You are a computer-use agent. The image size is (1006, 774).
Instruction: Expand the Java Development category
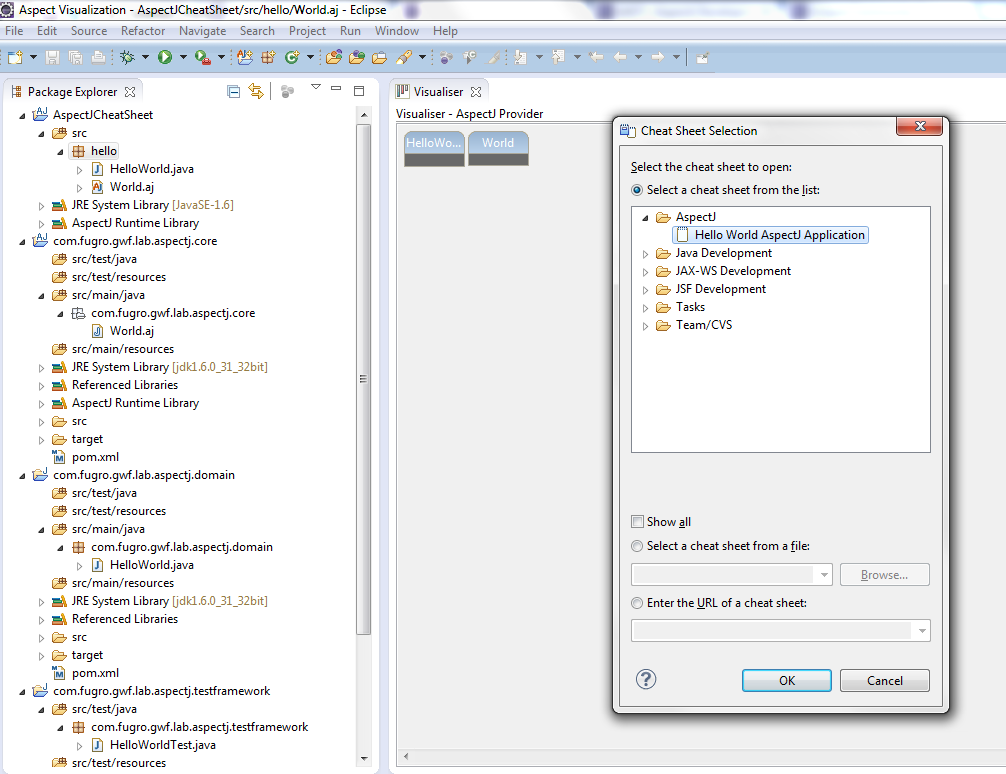[645, 254]
